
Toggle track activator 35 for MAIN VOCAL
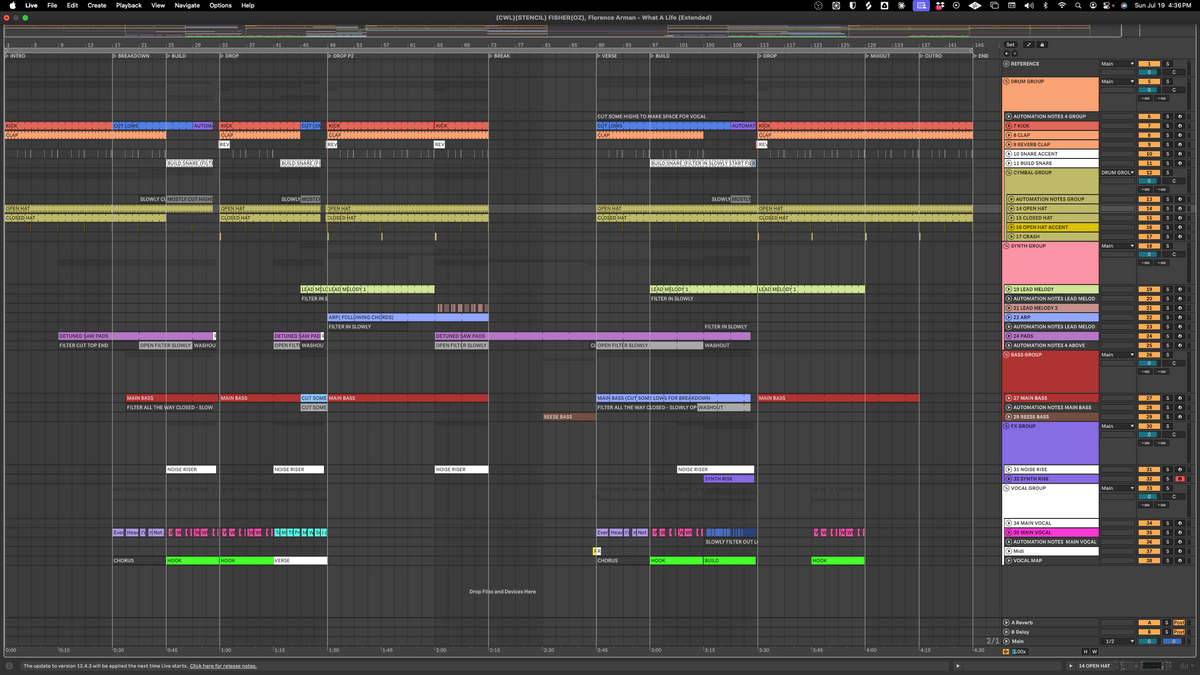point(1149,532)
